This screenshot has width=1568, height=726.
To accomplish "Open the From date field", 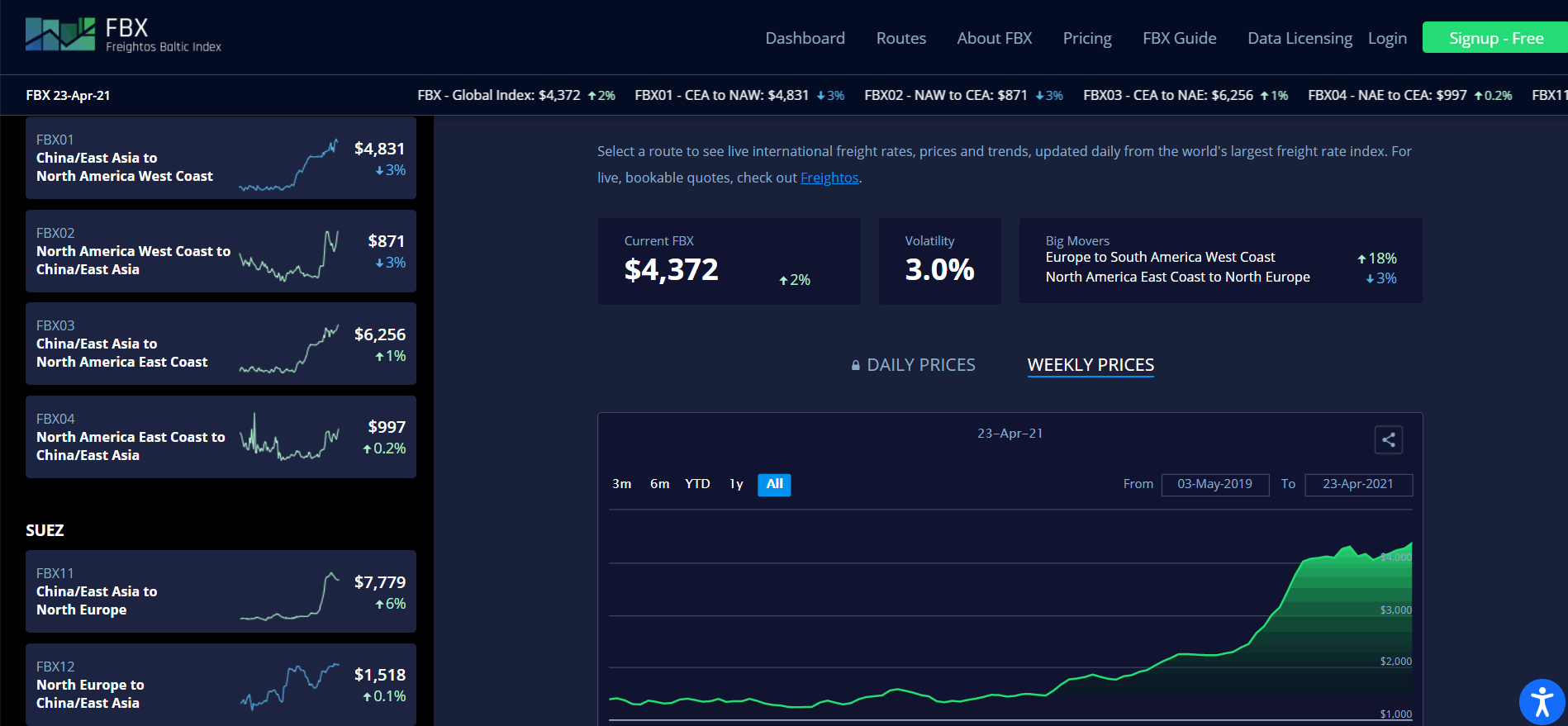I will 1214,485.
